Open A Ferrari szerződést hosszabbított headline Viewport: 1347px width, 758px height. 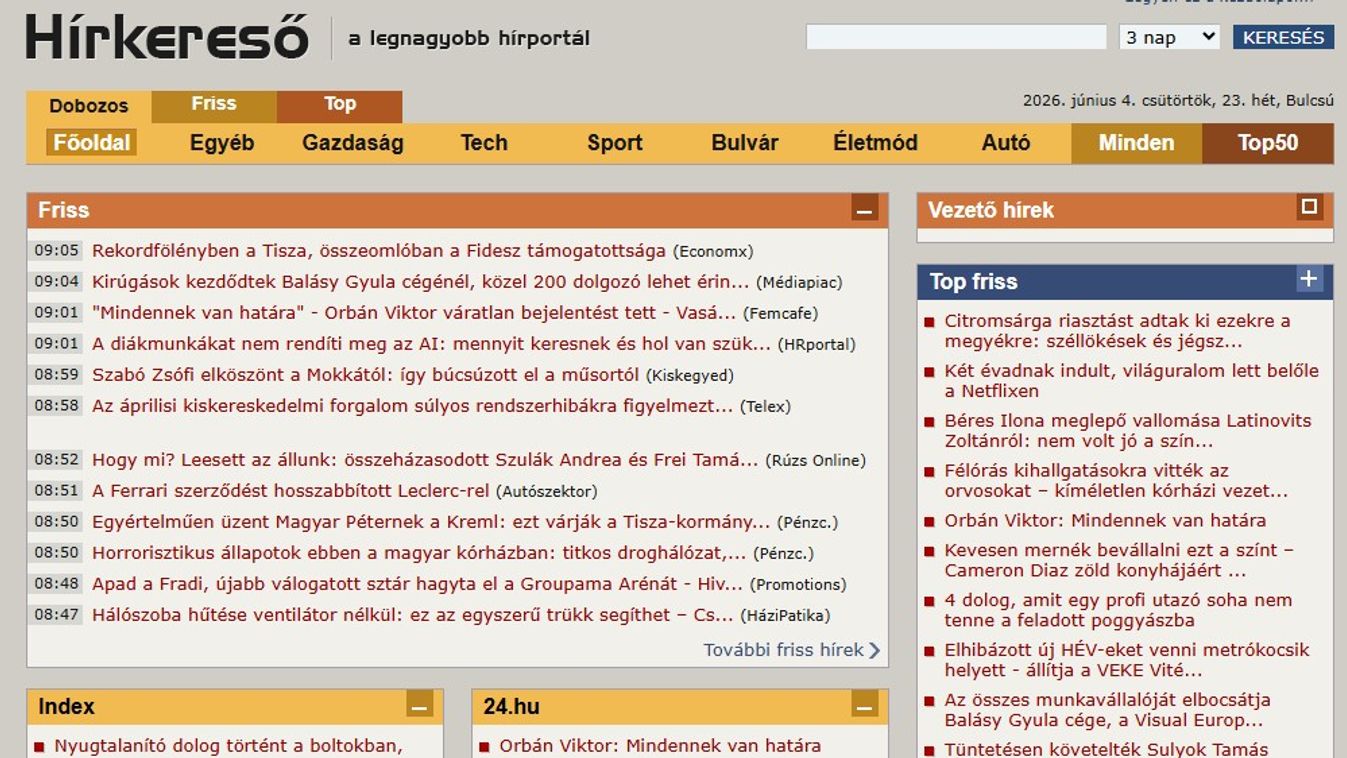(291, 491)
